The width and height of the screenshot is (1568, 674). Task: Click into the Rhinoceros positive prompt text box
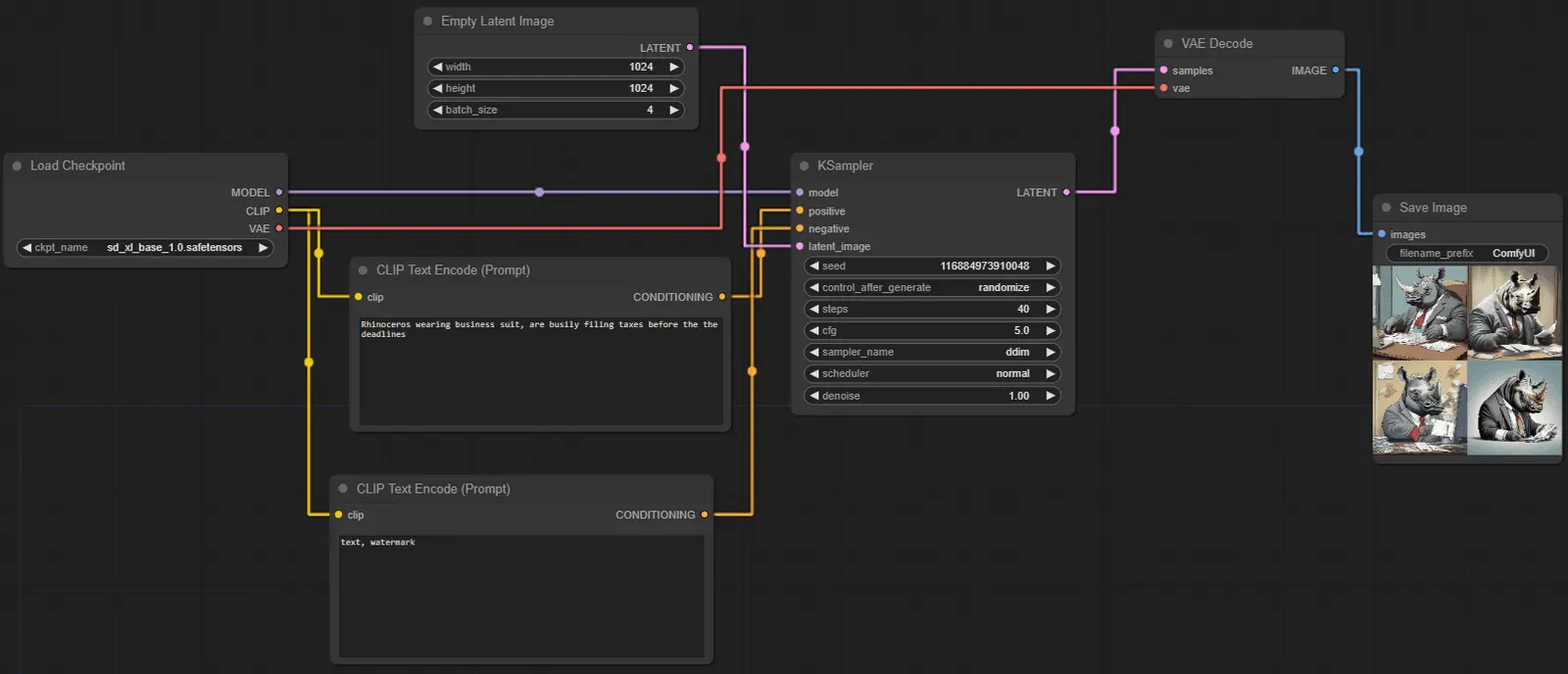pos(541,369)
